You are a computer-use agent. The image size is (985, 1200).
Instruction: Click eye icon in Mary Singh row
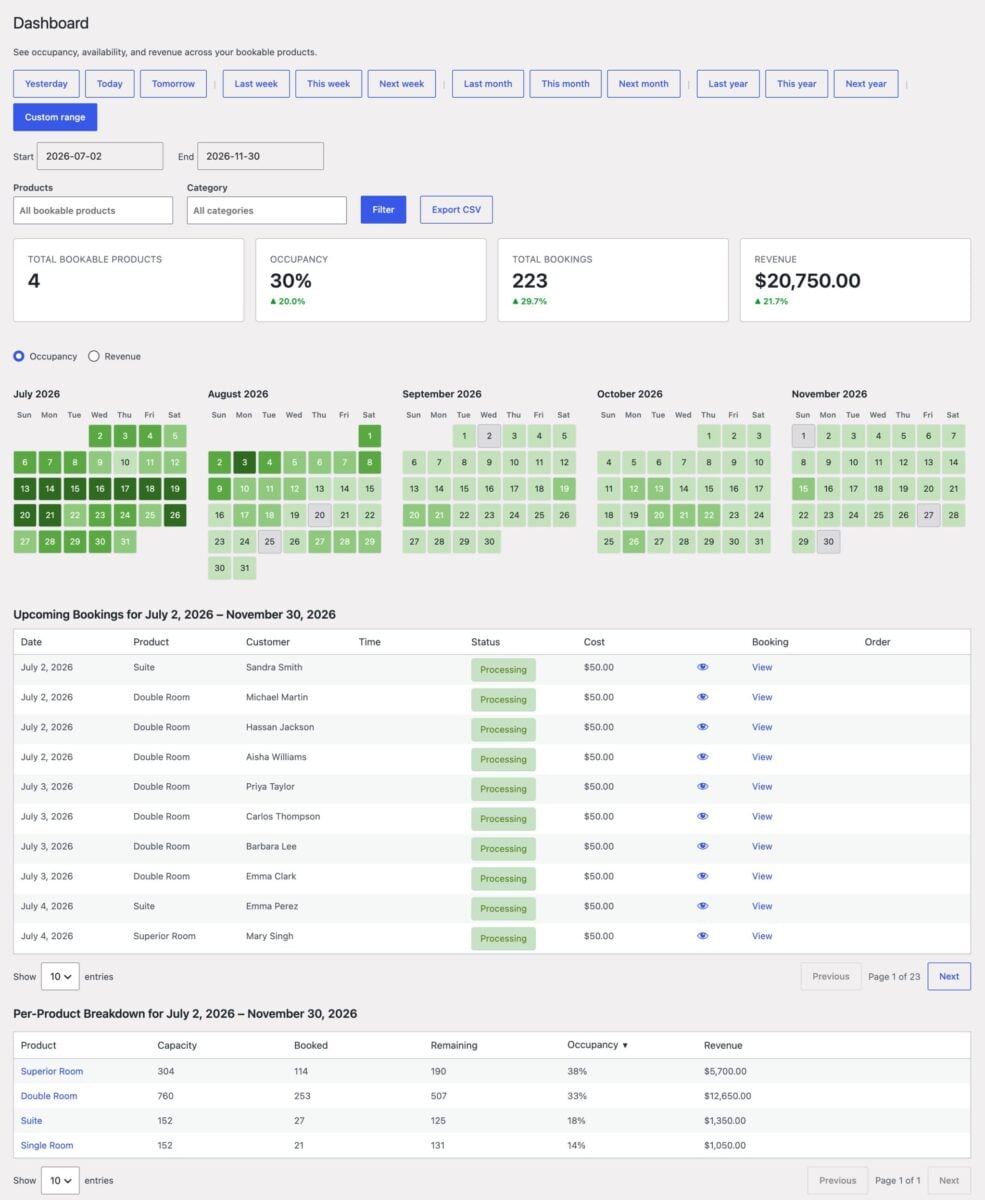(702, 936)
